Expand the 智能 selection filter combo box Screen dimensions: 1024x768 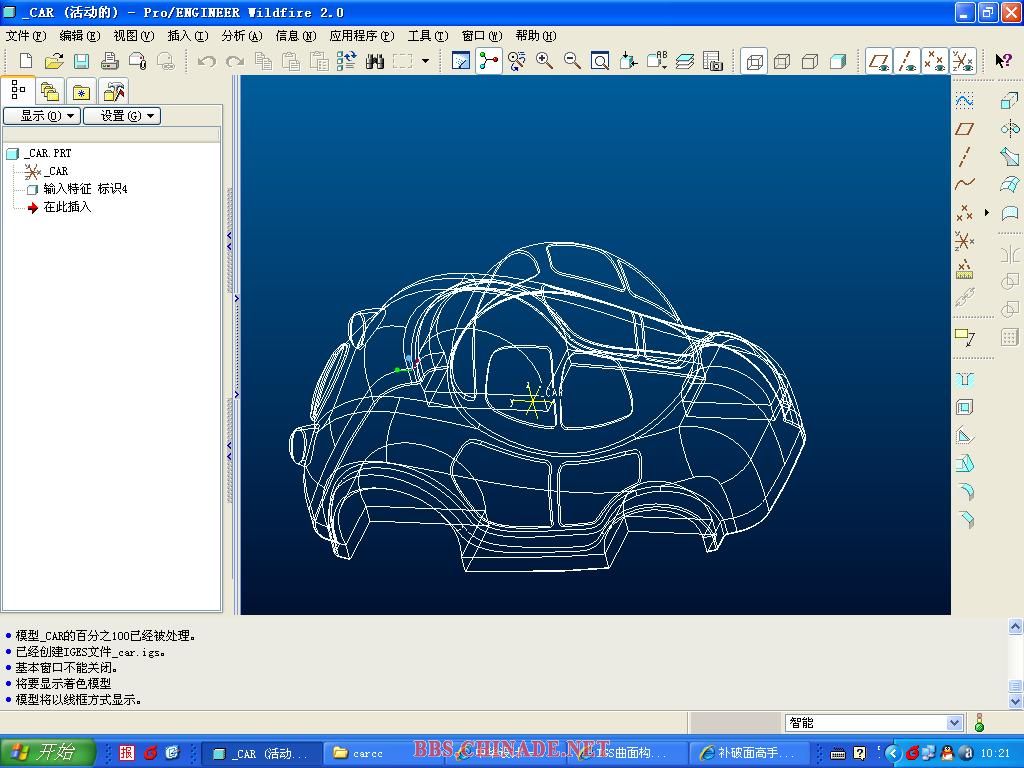[x=954, y=723]
